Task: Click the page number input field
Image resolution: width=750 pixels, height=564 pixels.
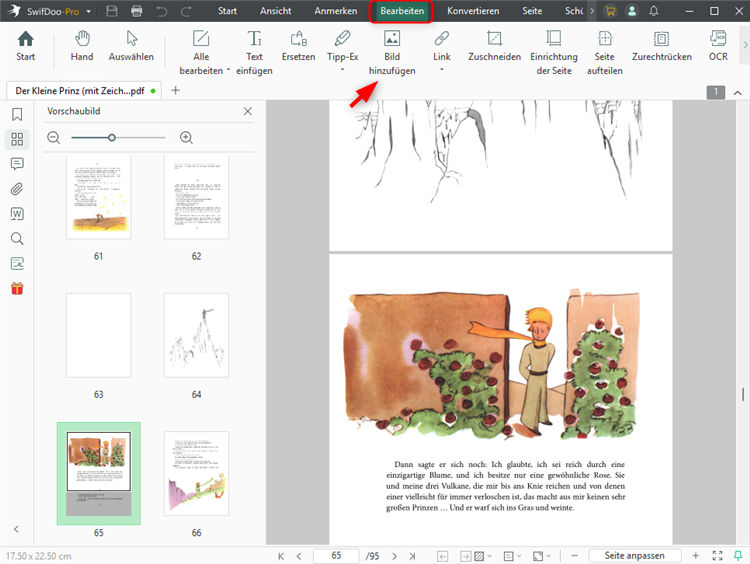Action: (336, 555)
